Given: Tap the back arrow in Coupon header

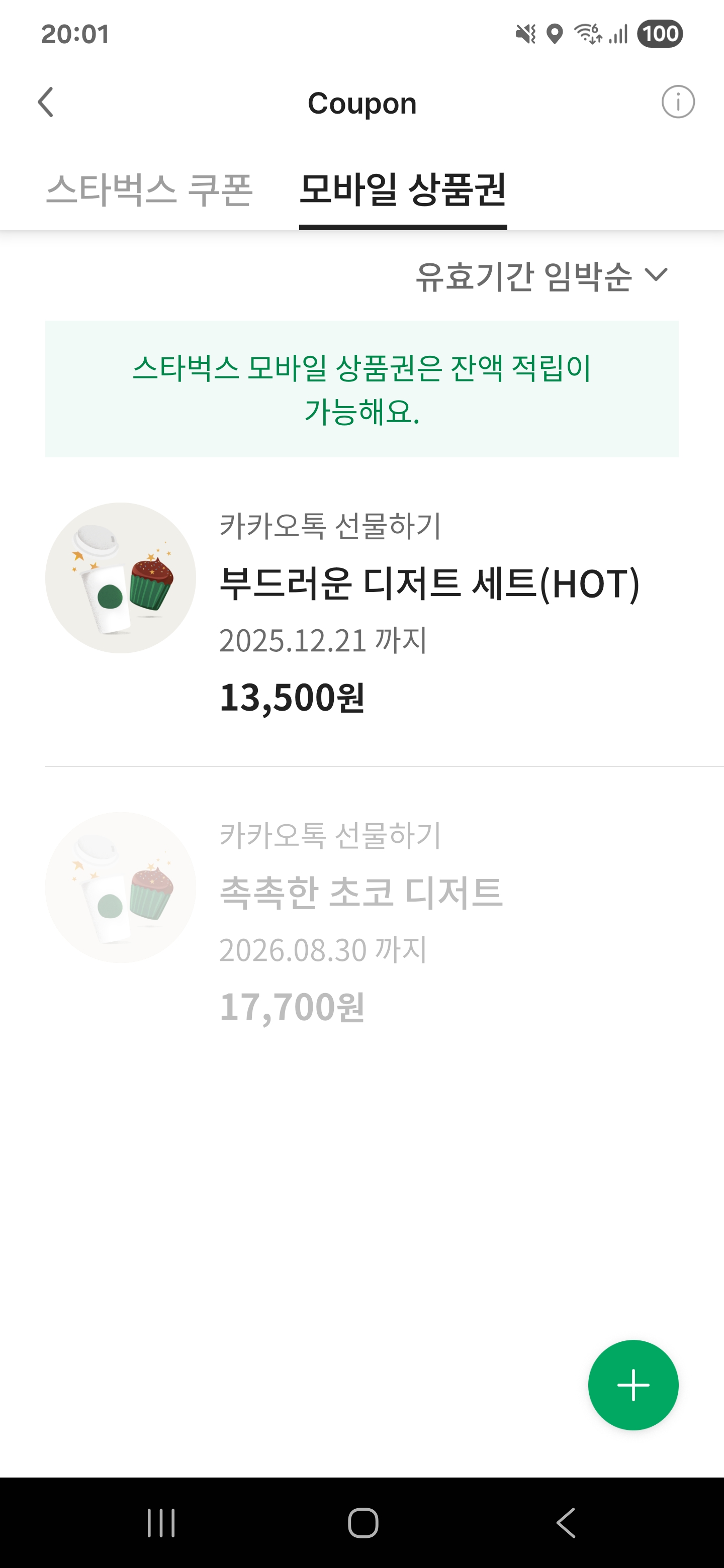Looking at the screenshot, I should pyautogui.click(x=46, y=102).
